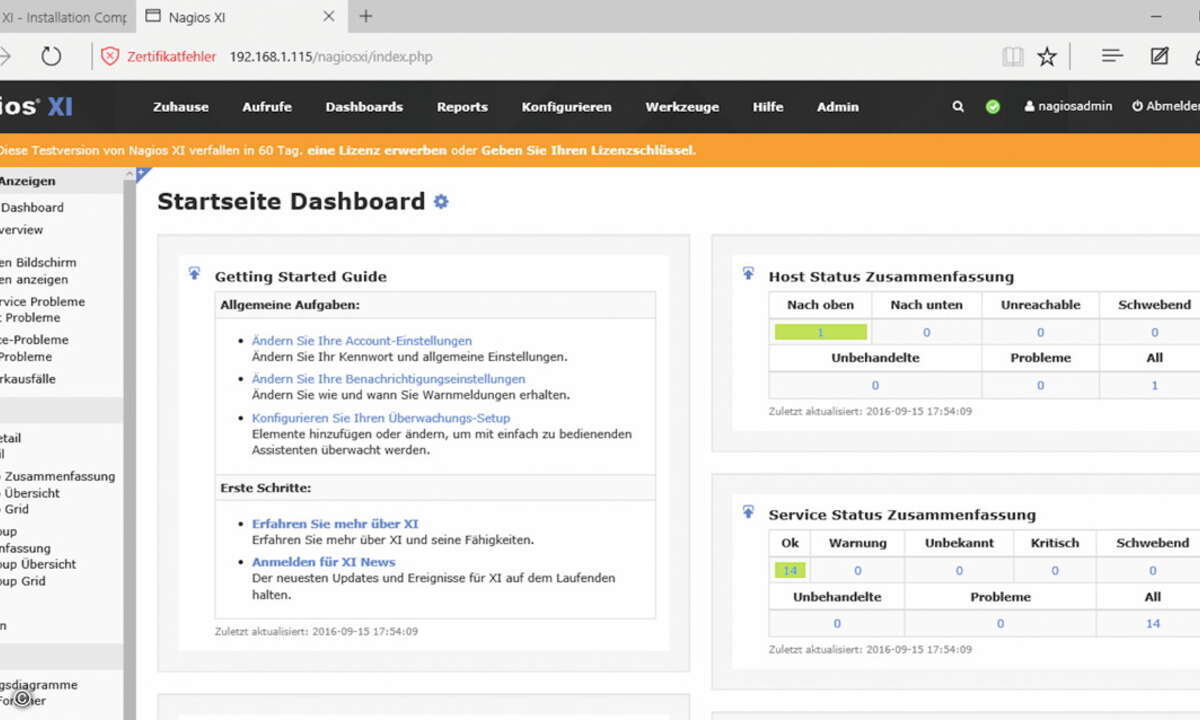Open the reading view book icon
The height and width of the screenshot is (720, 1200).
(1013, 57)
